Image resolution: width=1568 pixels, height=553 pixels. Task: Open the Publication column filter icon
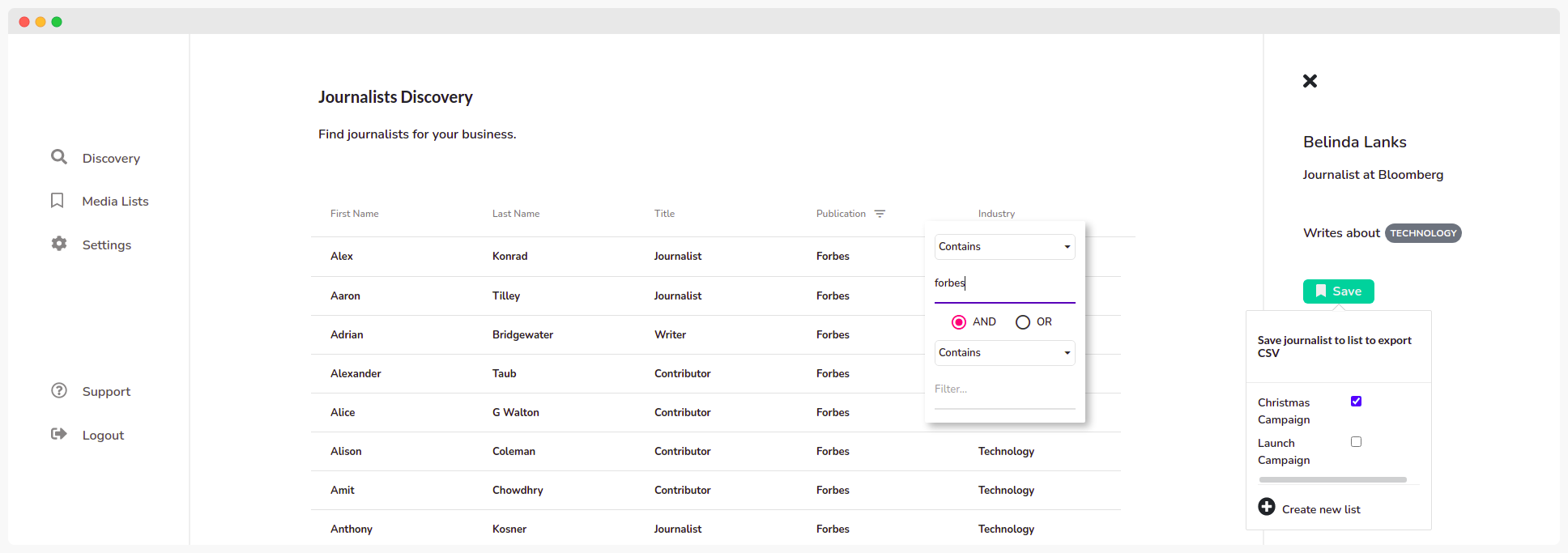[x=880, y=214]
